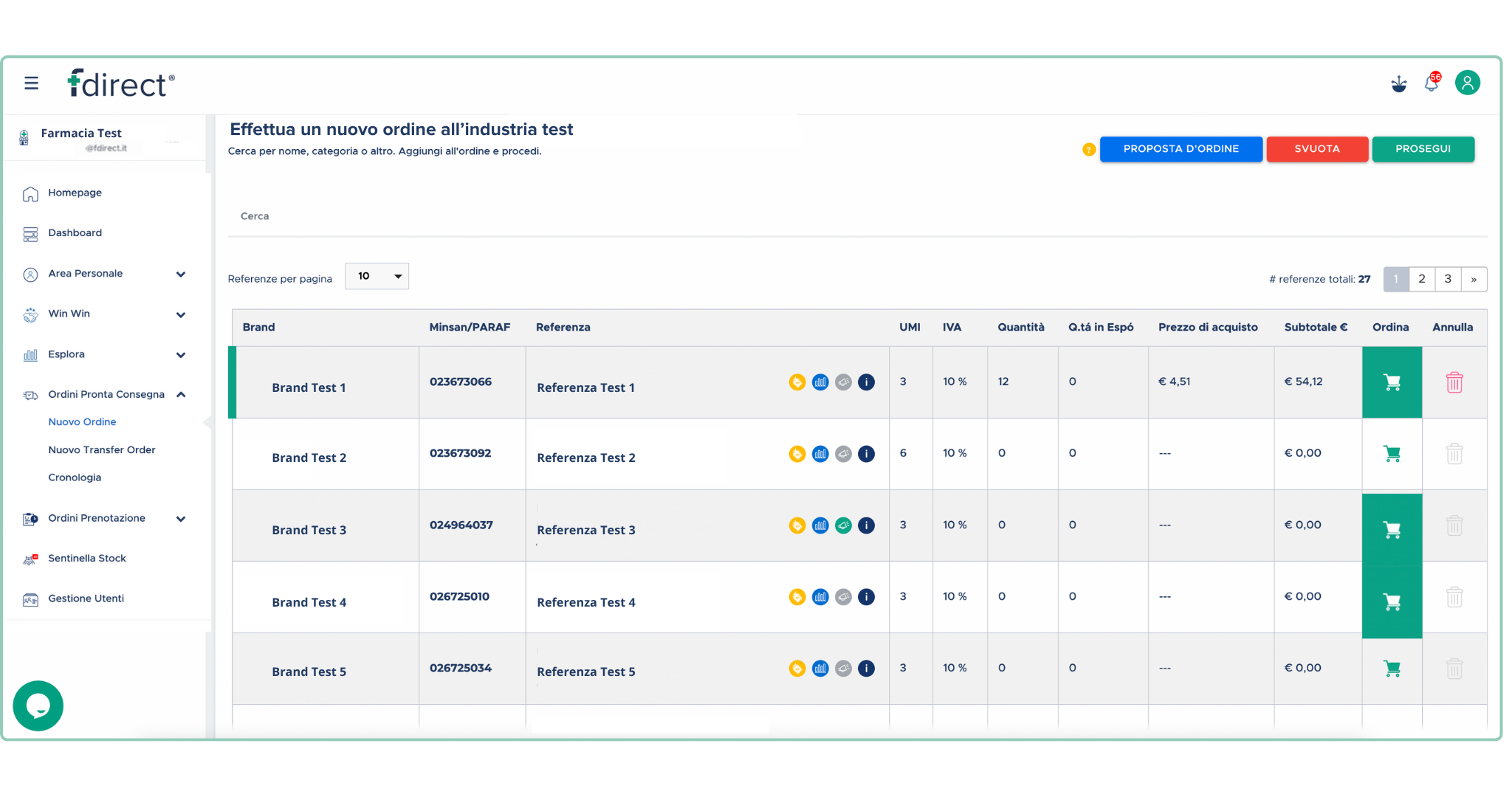The height and width of the screenshot is (797, 1512).
Task: Toggle the green Ordina cart for Brand Test 1
Action: click(x=1392, y=382)
